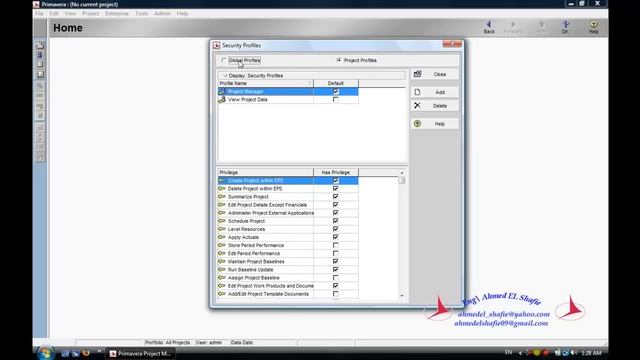Image resolution: width=640 pixels, height=360 pixels.
Task: Click the green help icon in the dialog
Action: tap(417, 124)
